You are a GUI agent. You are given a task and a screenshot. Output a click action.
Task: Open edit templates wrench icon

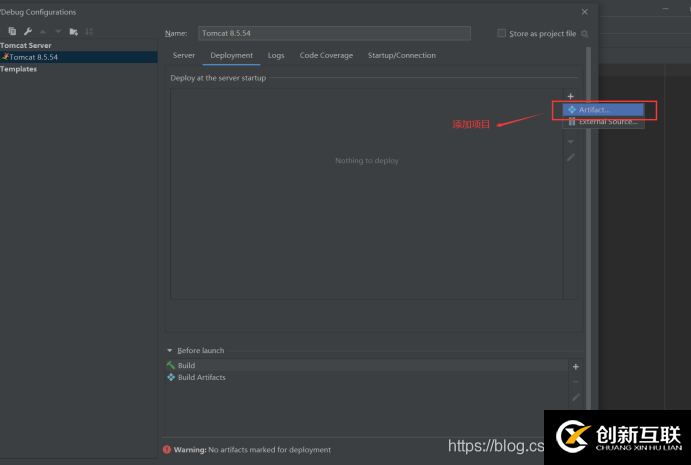point(28,31)
